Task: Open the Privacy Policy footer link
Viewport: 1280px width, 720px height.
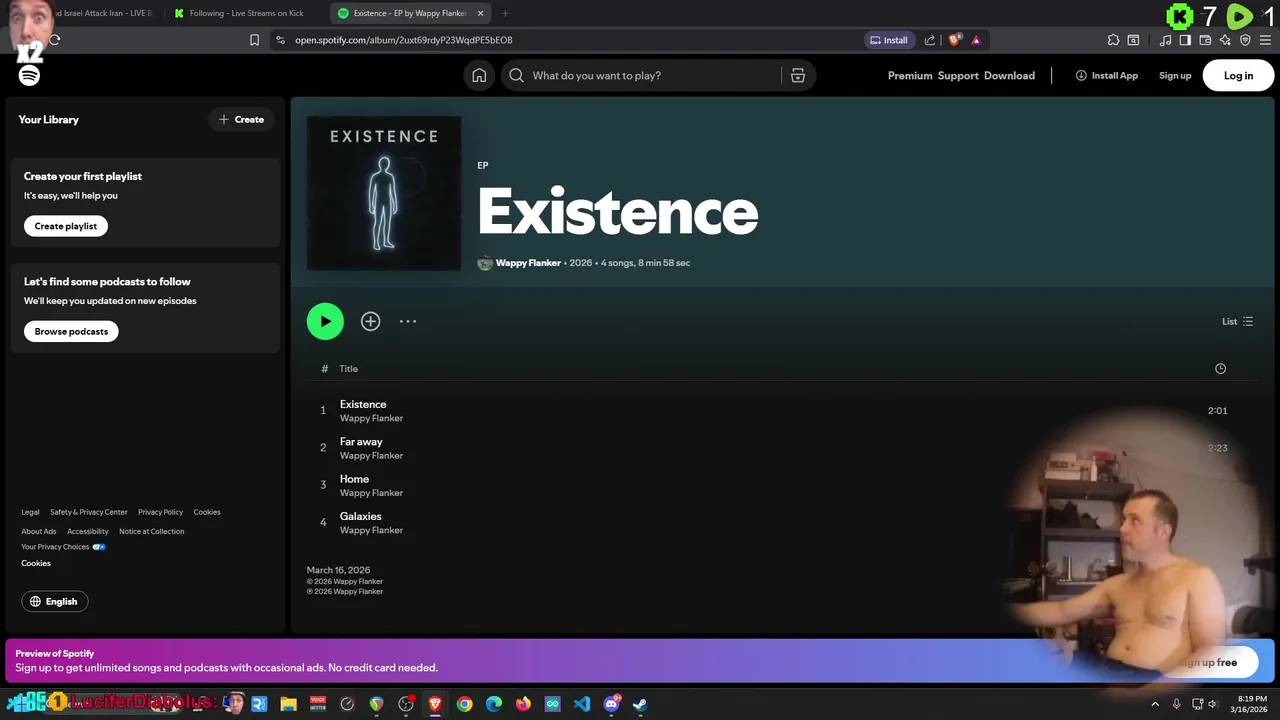Action: pyautogui.click(x=160, y=512)
